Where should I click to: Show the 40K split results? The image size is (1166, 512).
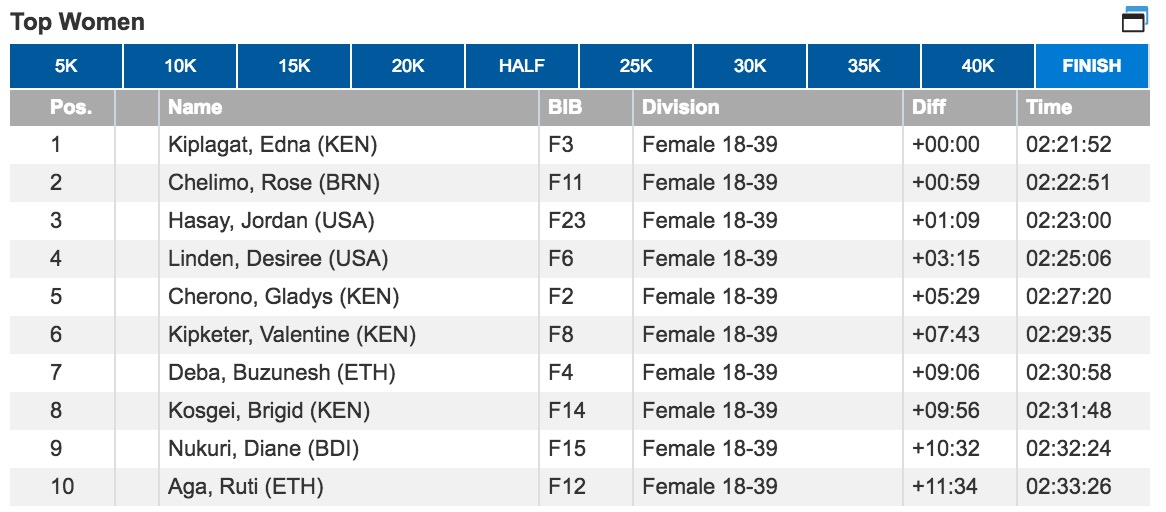[x=978, y=67]
